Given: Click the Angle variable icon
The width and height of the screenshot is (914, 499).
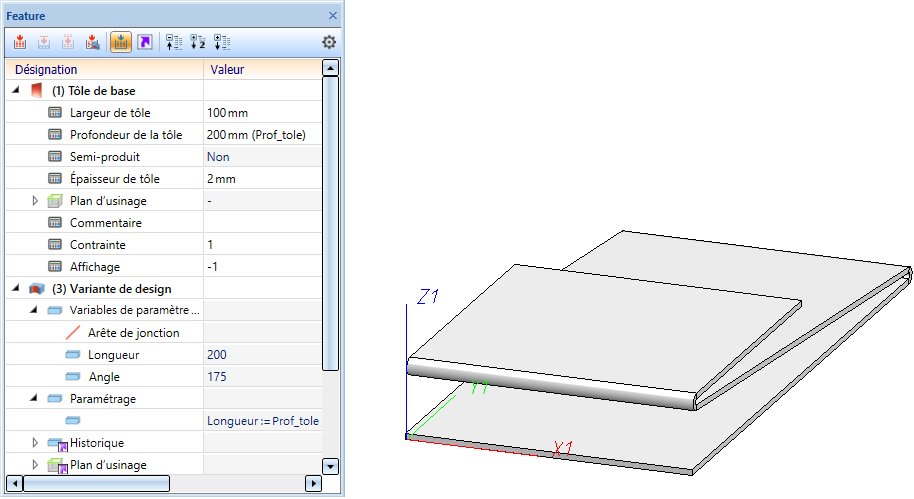Looking at the screenshot, I should [x=73, y=377].
